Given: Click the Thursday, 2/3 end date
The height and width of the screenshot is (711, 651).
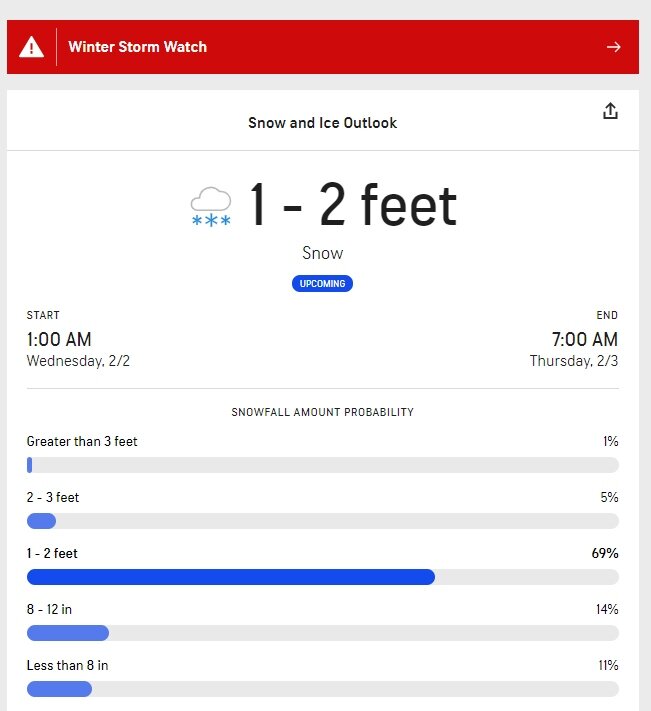Looking at the screenshot, I should click(574, 361).
